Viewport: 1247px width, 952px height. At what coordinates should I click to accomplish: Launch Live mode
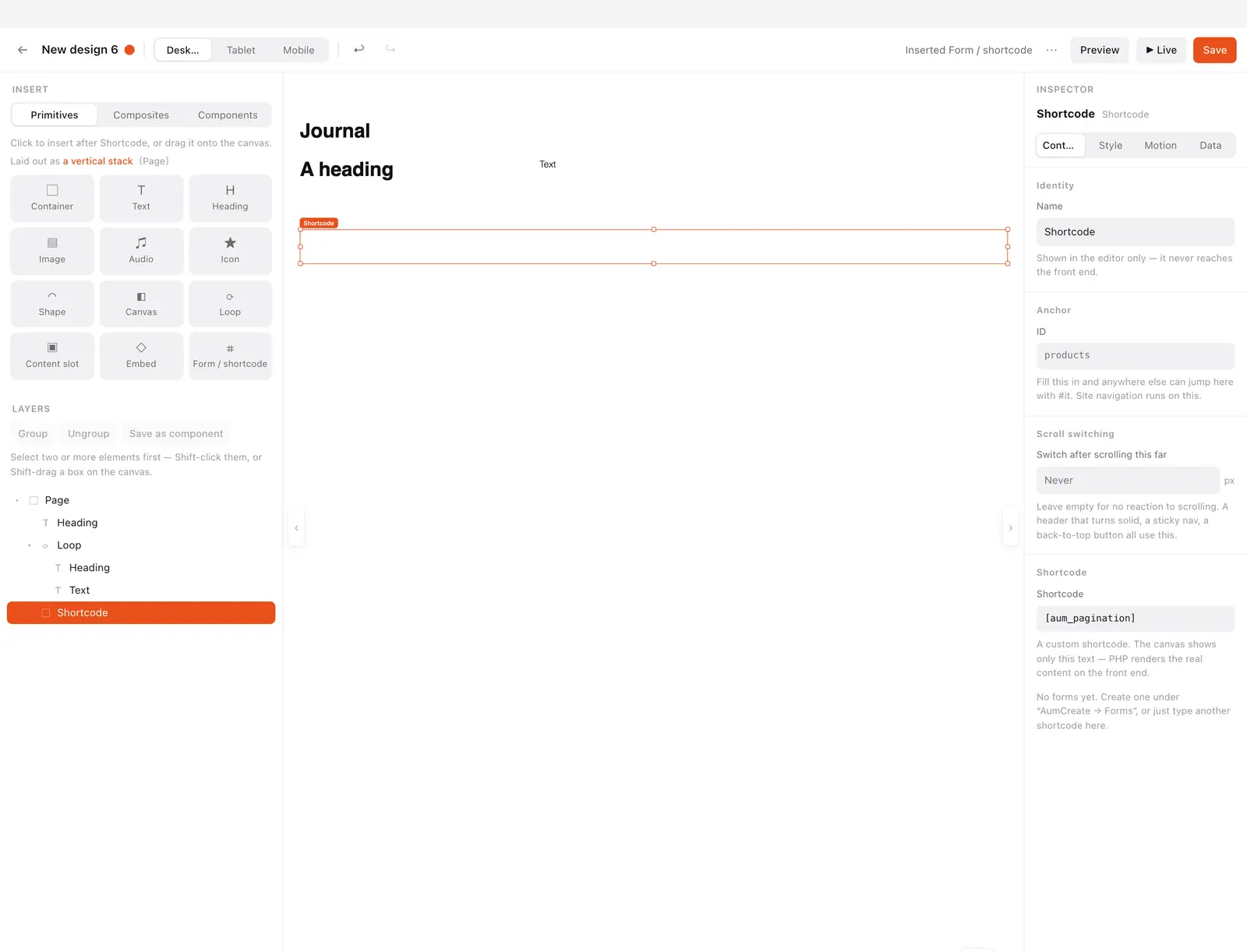click(1161, 50)
